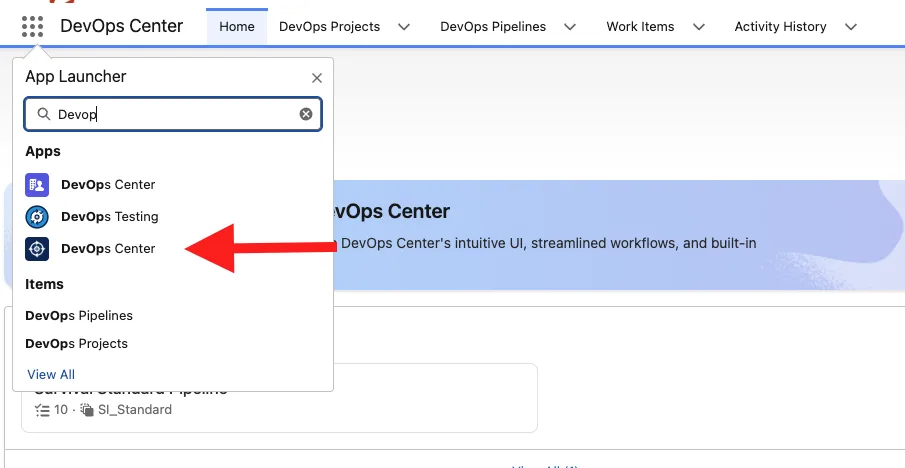Click View All in App Launcher
Viewport: 905px width, 468px height.
(x=51, y=375)
